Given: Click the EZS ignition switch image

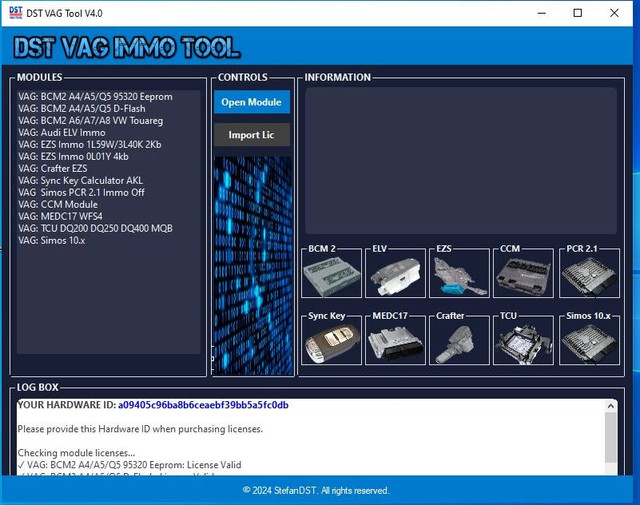Looking at the screenshot, I should tap(460, 277).
